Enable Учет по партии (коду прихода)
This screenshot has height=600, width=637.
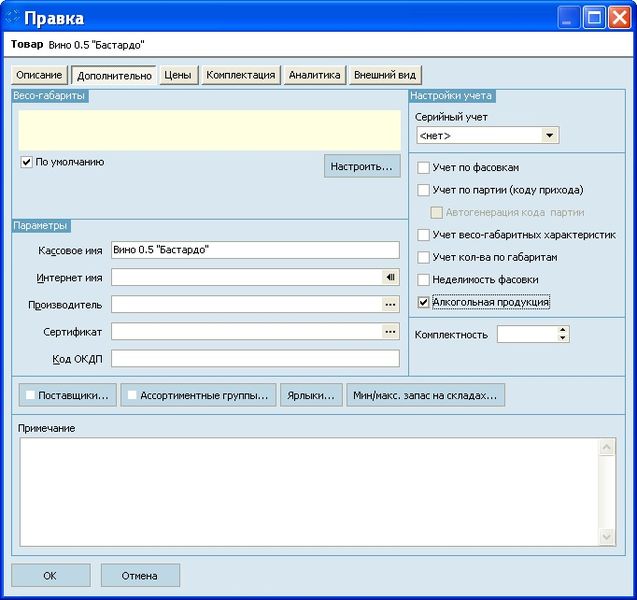coord(423,190)
